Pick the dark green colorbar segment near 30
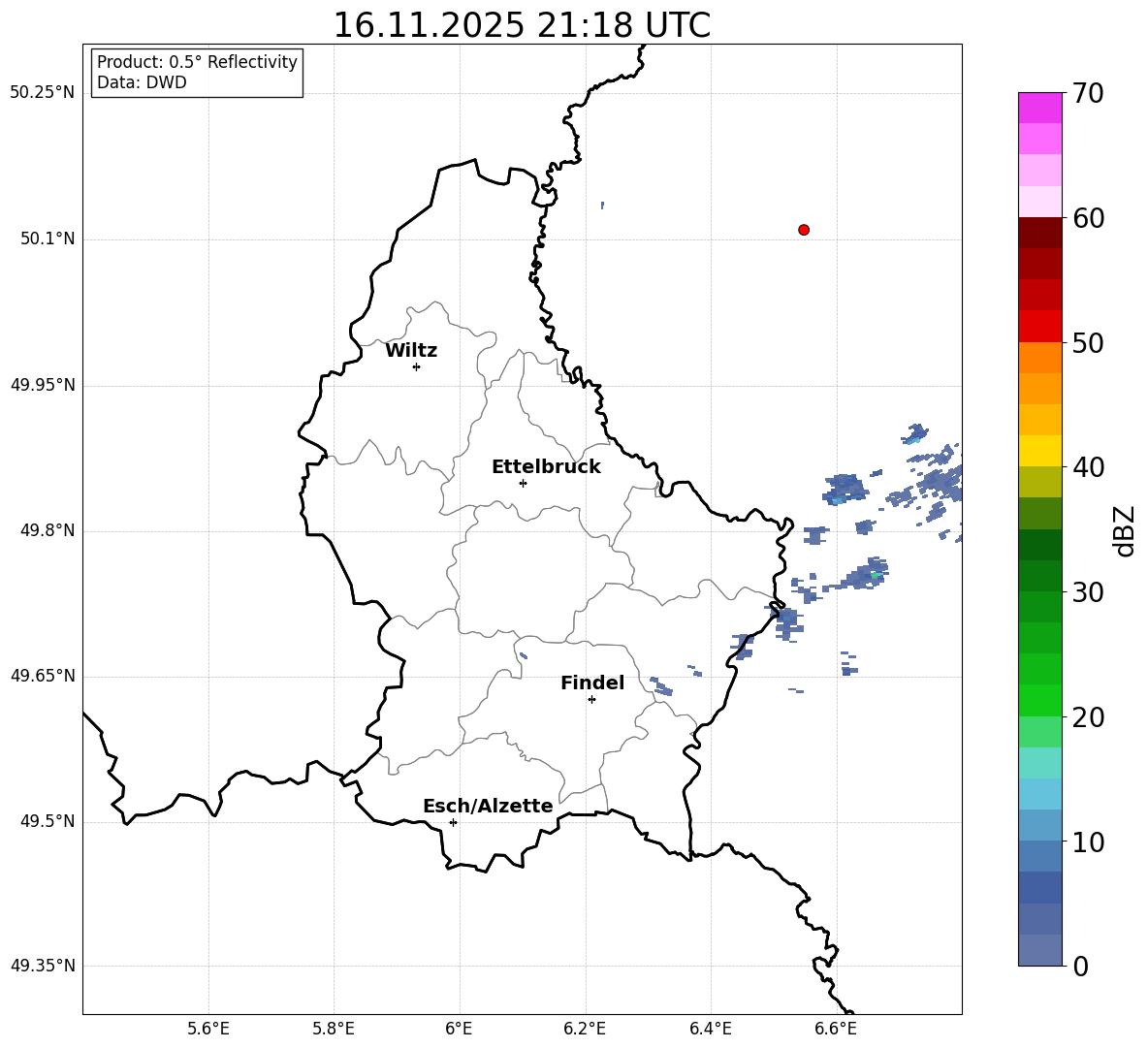This screenshot has height=1048, width=1148. 1039,576
